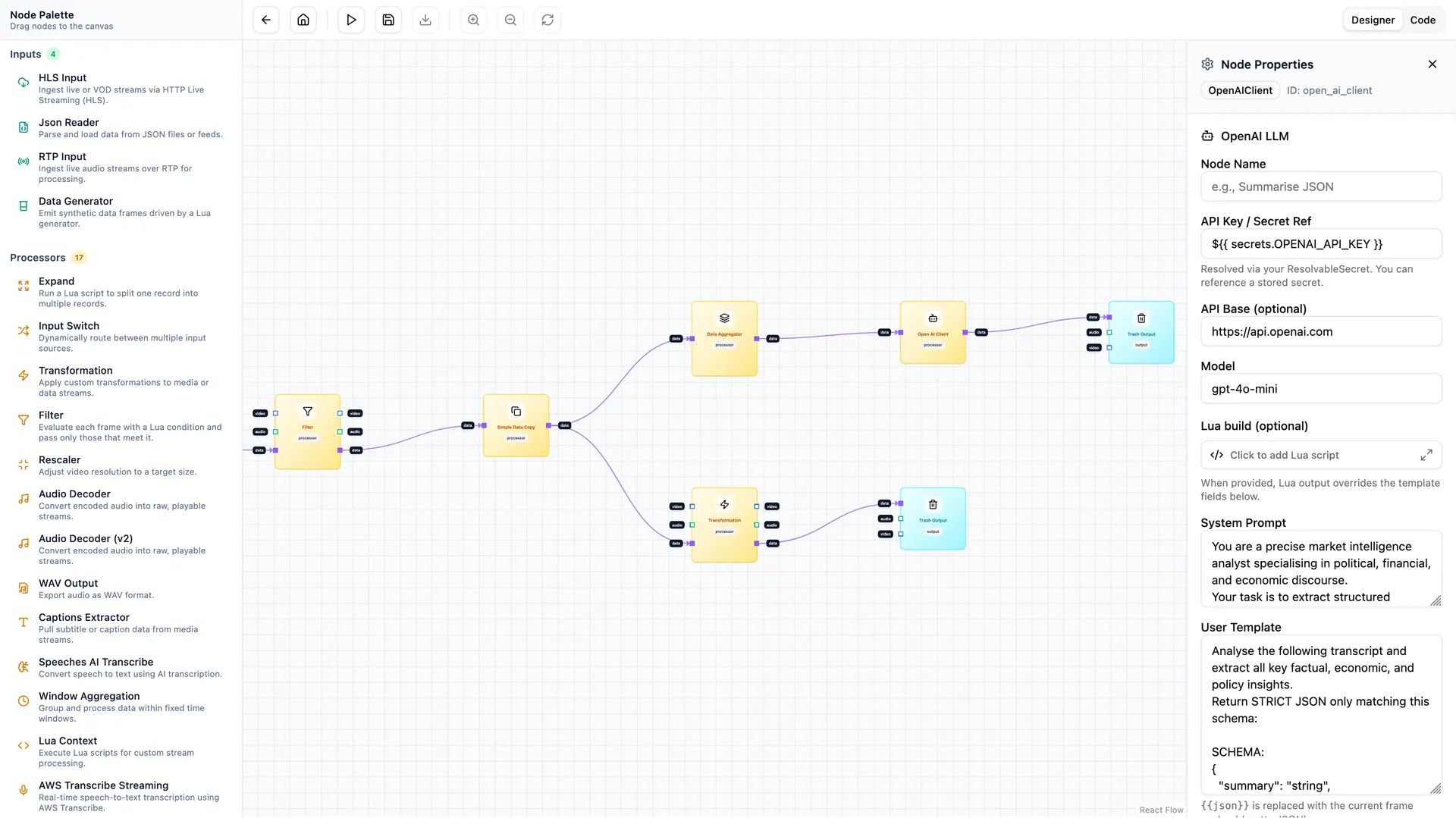Expand the Lua script editor via its arrow icon
Screen dimensions: 1456x818
(x=1426, y=455)
